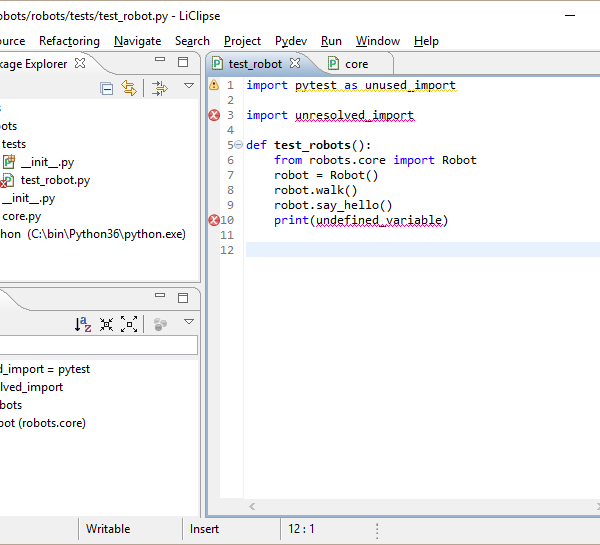Close the Package Explorer view tab

80,63
